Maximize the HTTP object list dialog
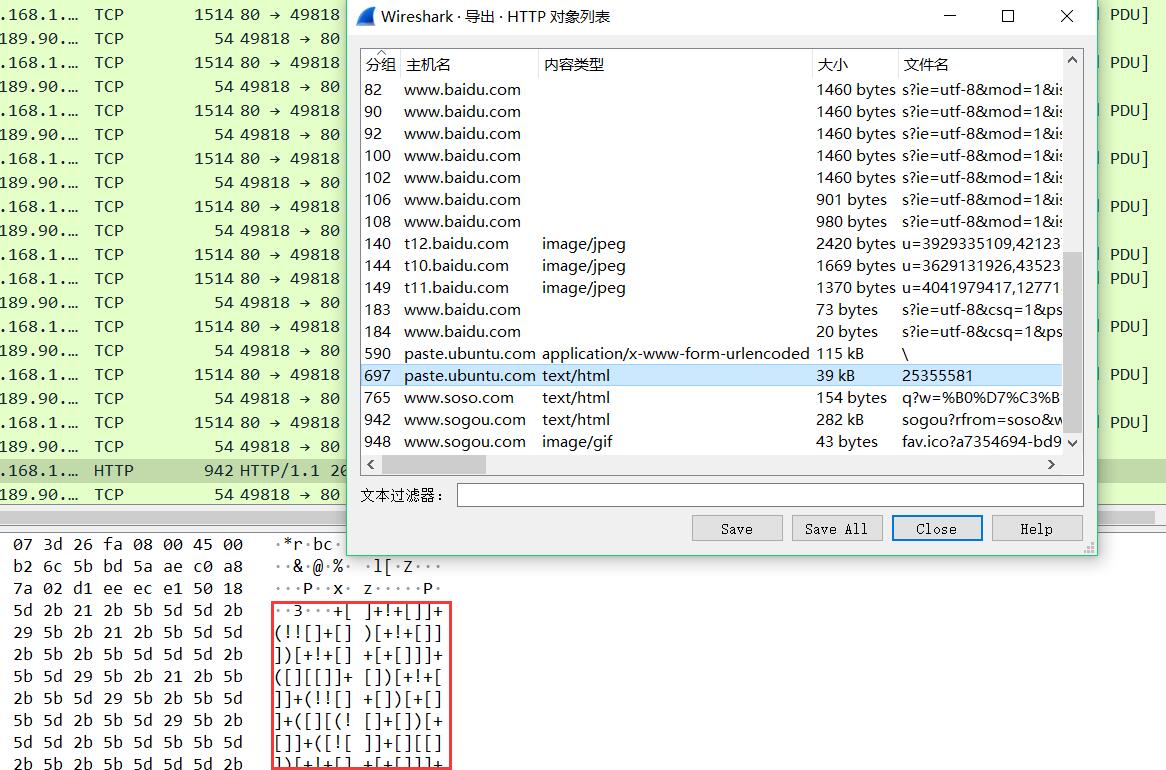This screenshot has height=770, width=1166. coord(1008,16)
